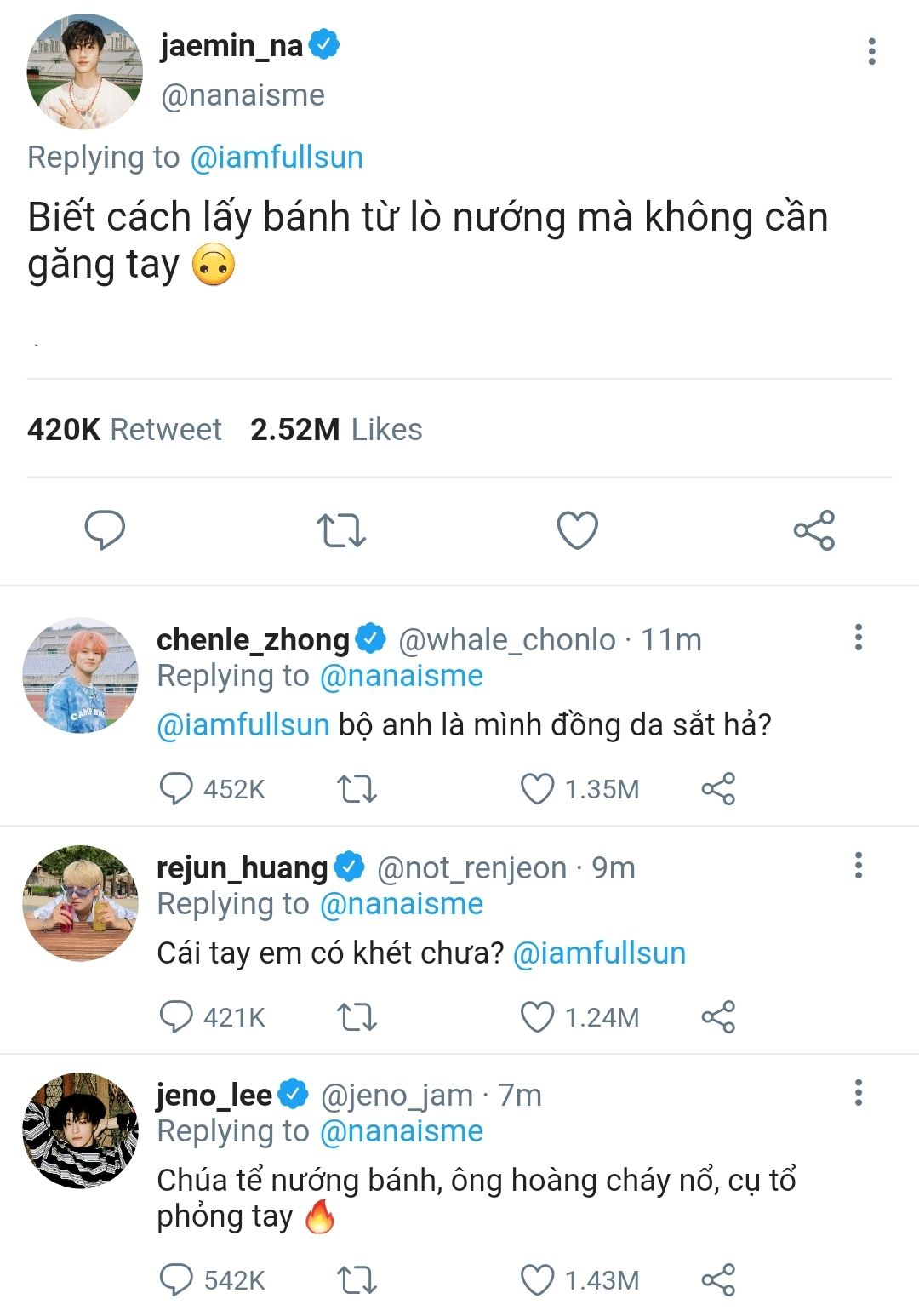Retweet jeno_lee's reply
The image size is (919, 1316).
pos(357,1280)
